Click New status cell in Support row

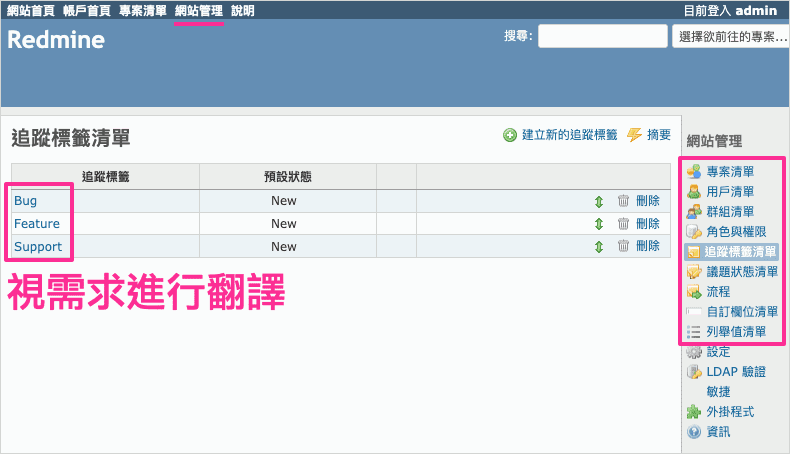coord(288,246)
